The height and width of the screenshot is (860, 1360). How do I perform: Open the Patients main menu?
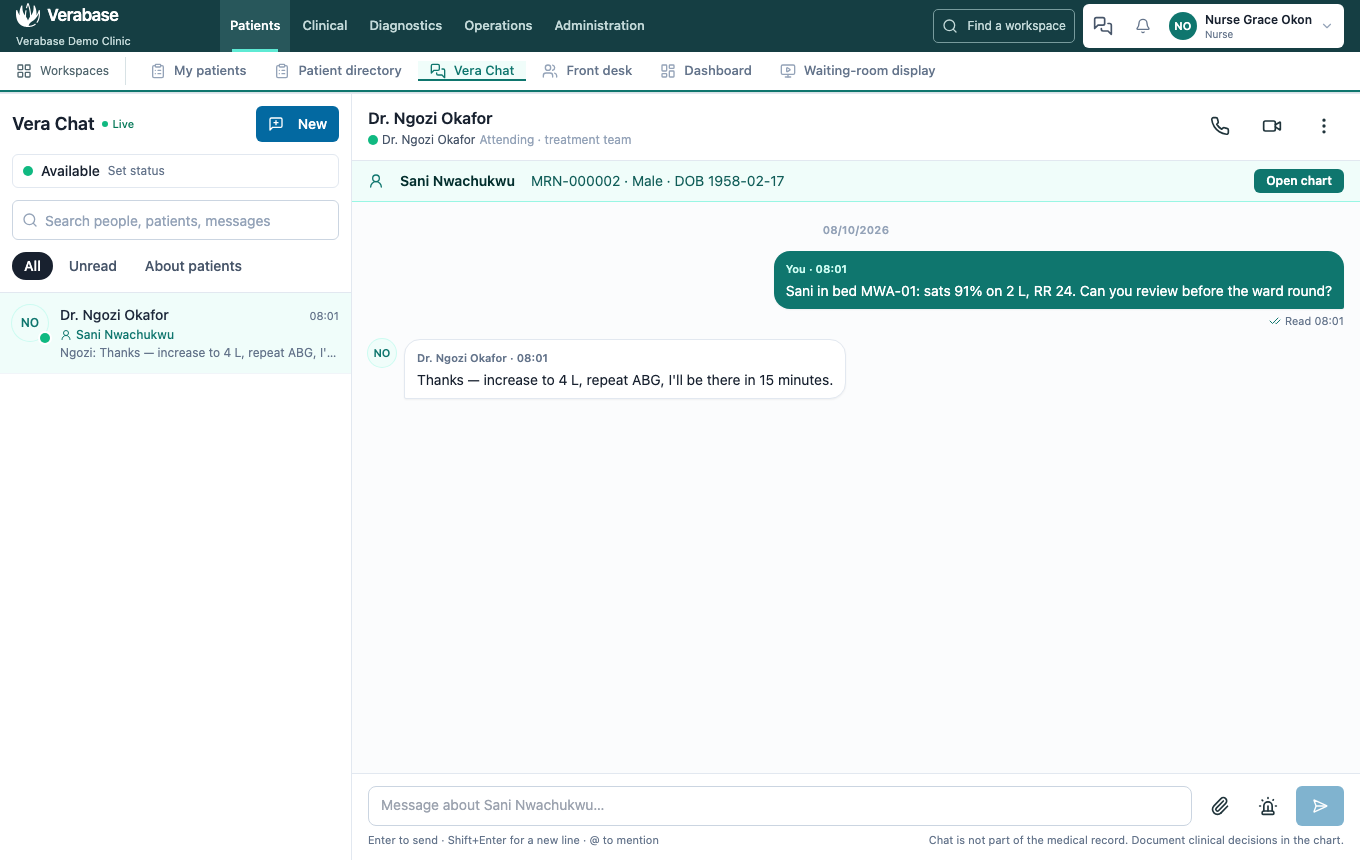click(255, 26)
